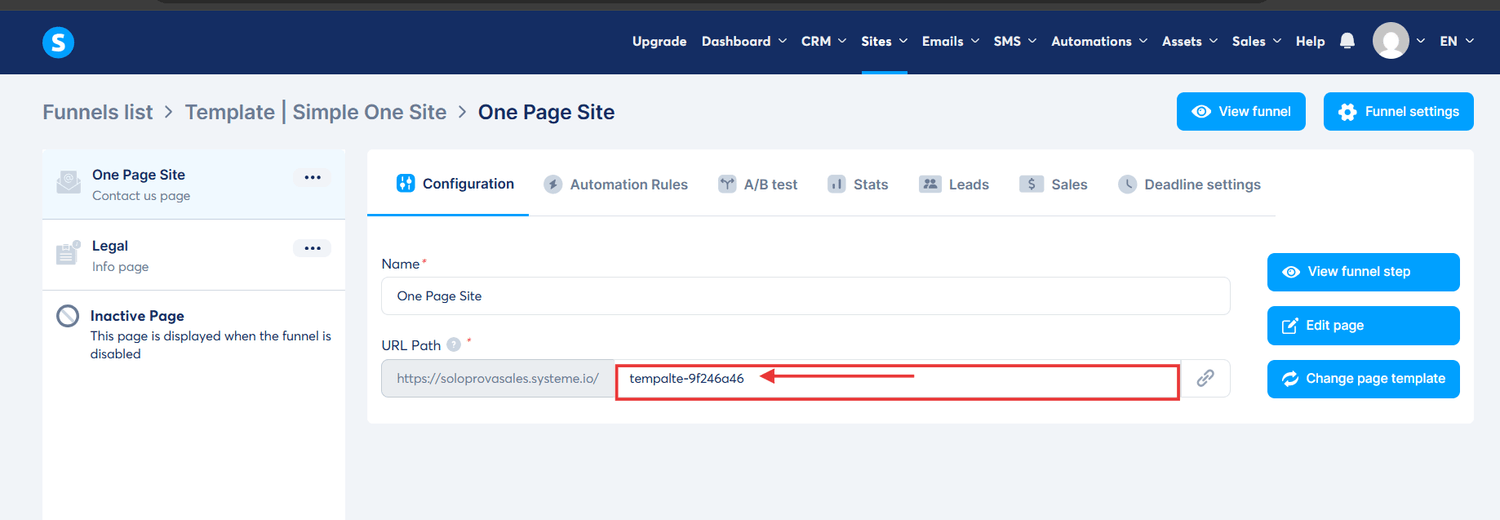The height and width of the screenshot is (520, 1500).
Task: Open the EN language dropdown
Action: [x=1456, y=41]
